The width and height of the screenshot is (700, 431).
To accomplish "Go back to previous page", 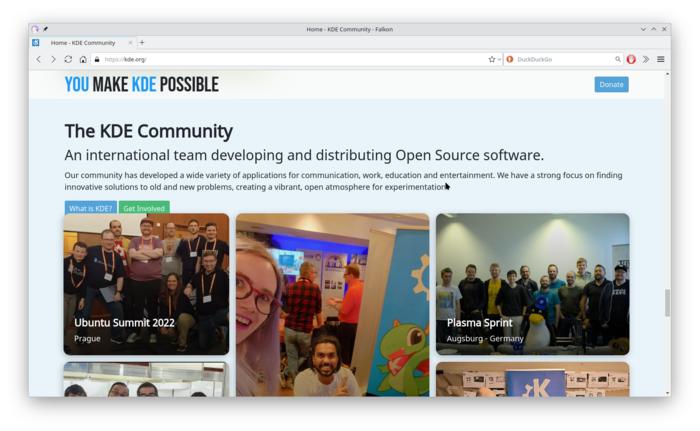I will [39, 59].
